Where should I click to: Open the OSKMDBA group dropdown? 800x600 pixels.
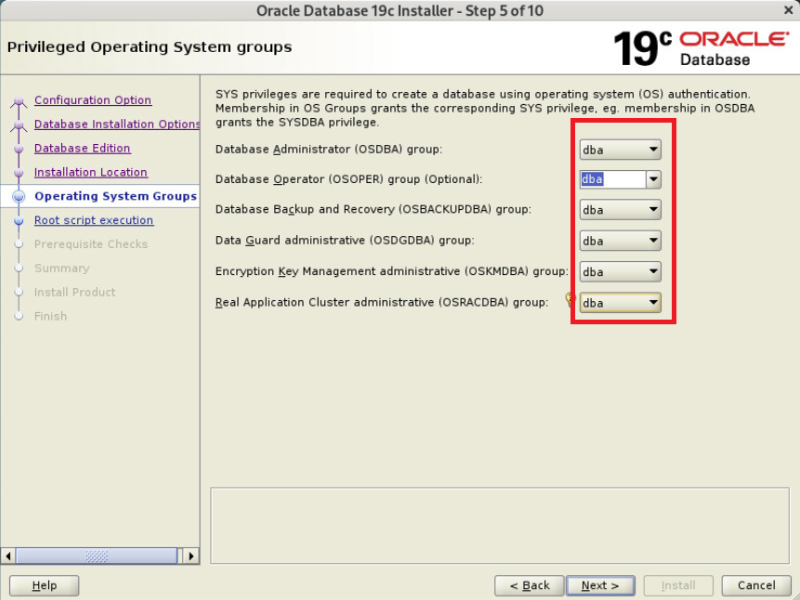[620, 271]
